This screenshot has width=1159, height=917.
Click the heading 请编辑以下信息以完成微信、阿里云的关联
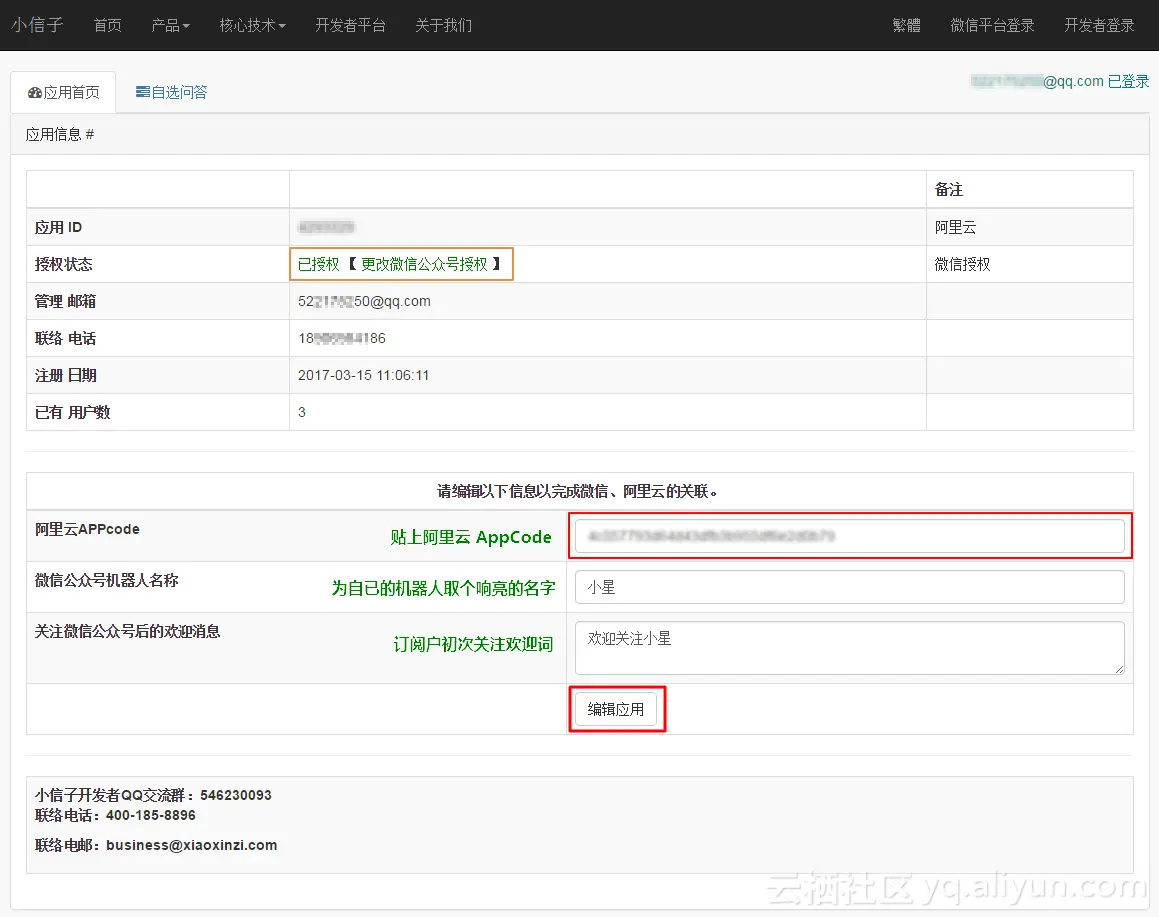tap(577, 491)
